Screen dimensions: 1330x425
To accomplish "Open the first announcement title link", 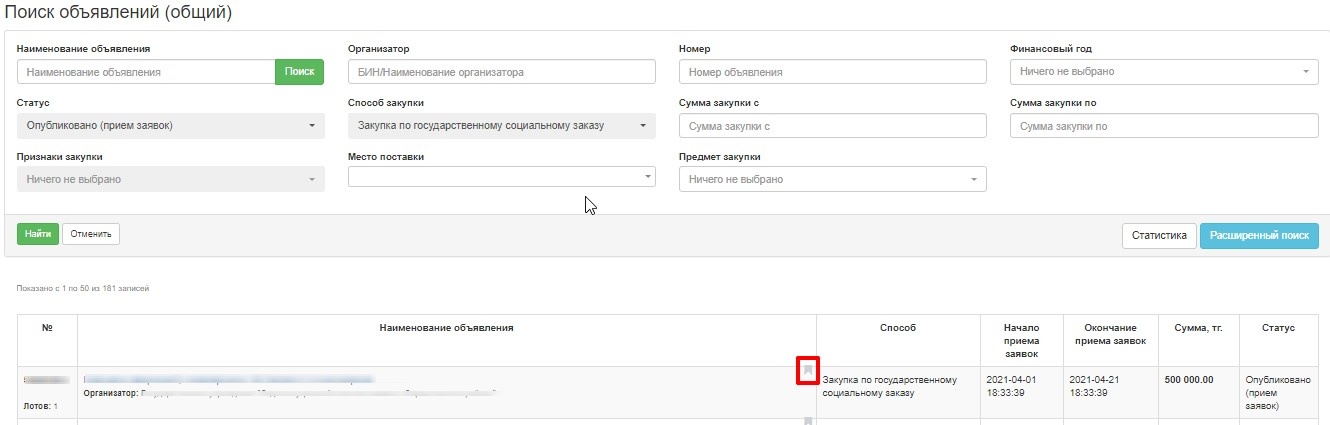I will [x=229, y=380].
